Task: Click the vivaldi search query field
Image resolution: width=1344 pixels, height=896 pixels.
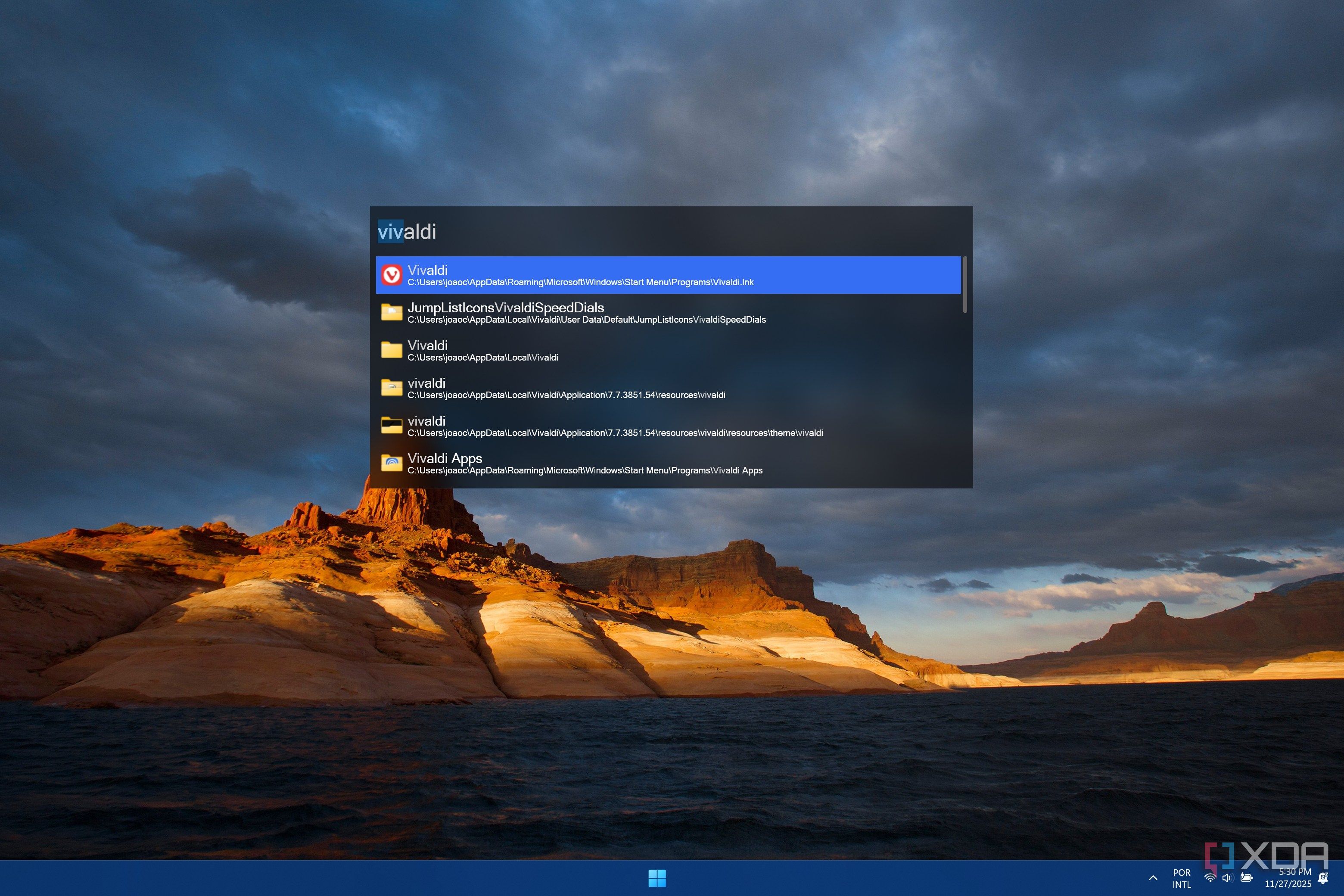Action: 672,231
